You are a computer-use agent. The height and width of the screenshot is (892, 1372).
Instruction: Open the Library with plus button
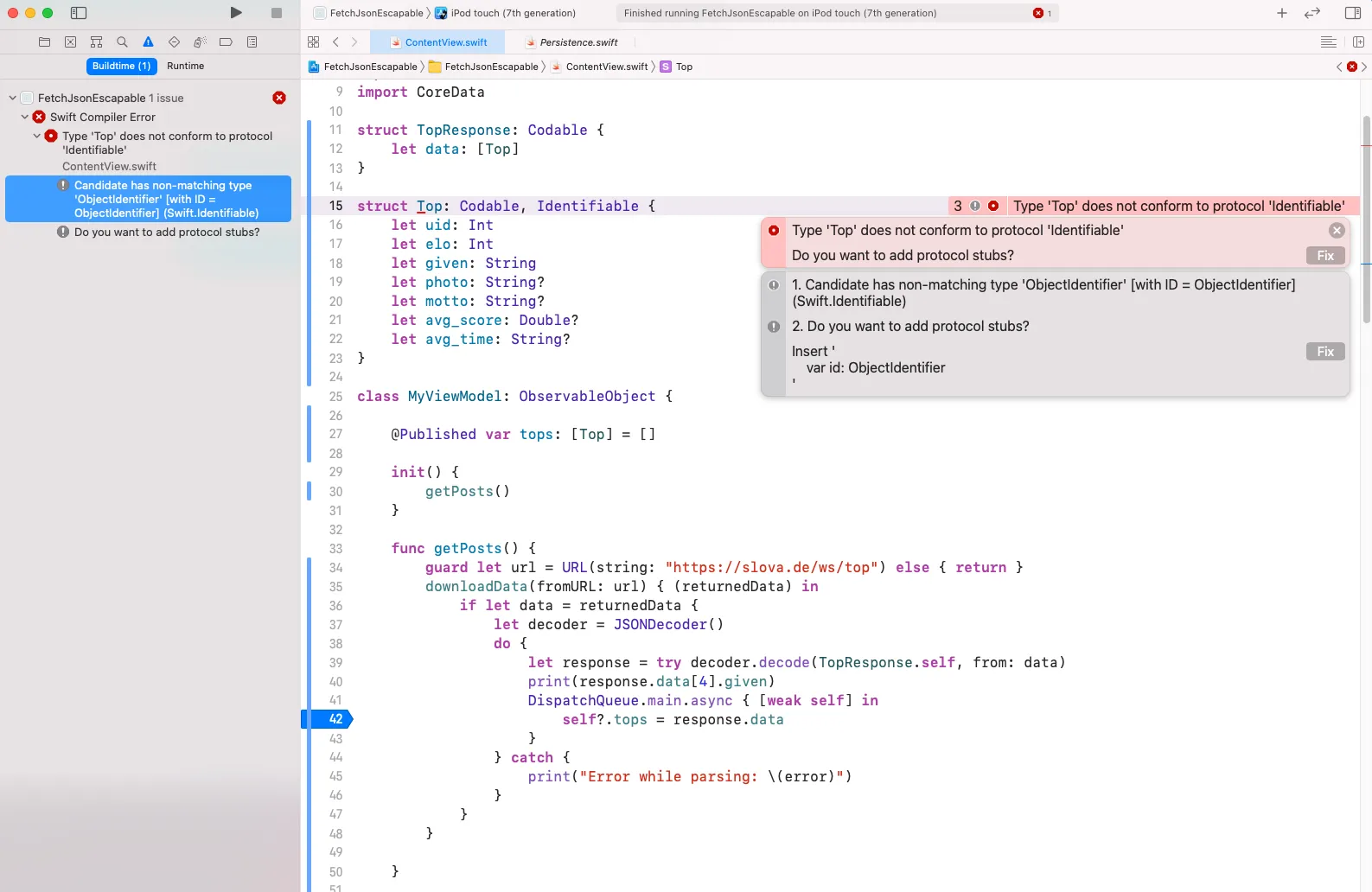1282,13
